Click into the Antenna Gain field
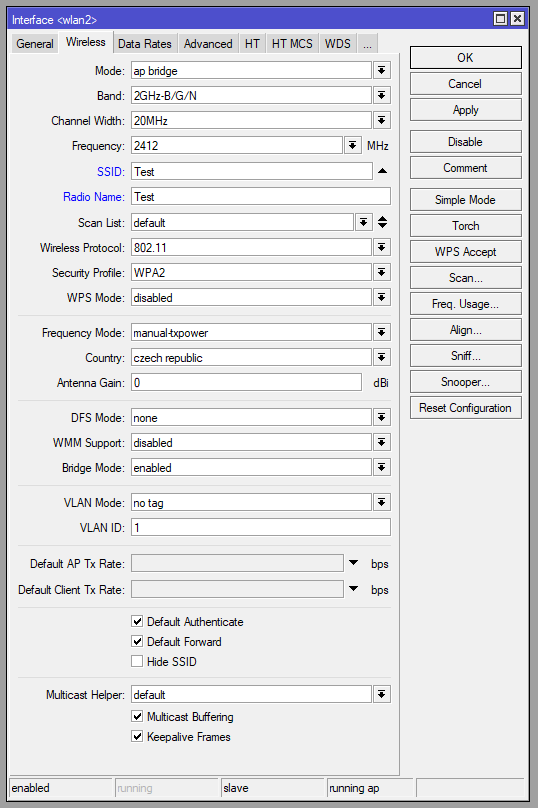Viewport: 538px width, 808px height. (x=246, y=382)
